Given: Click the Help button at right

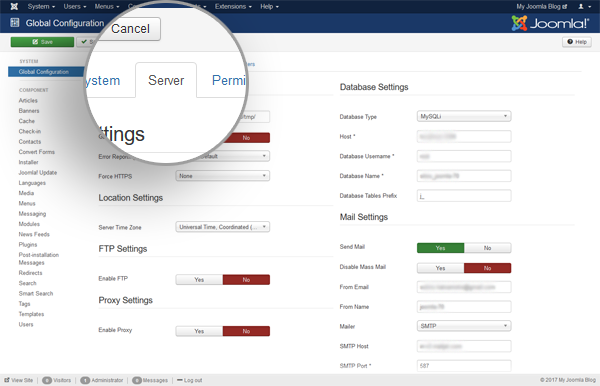Looking at the screenshot, I should pos(577,42).
